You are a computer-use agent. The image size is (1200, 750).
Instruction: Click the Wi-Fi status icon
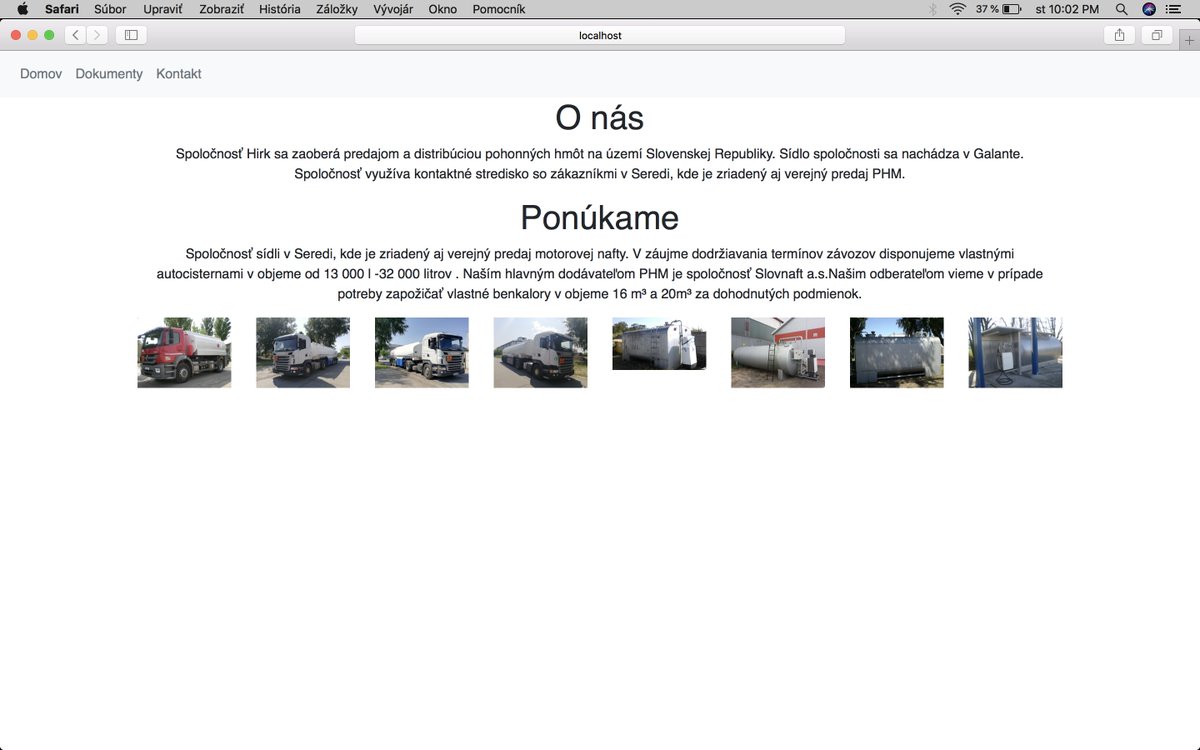coord(958,9)
